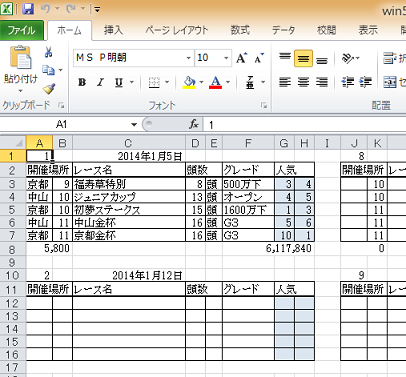Open the Name Box dropdown arrow
406x377 pixels.
click(x=134, y=125)
